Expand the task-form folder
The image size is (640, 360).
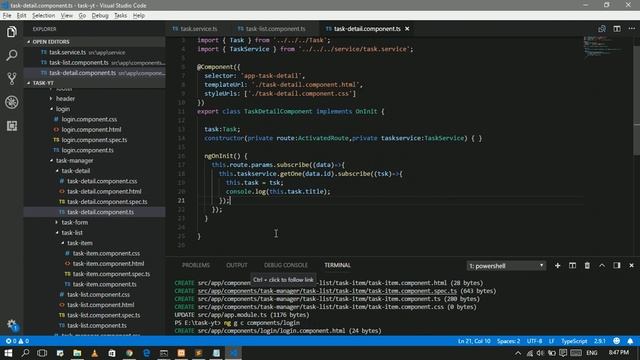coord(75,222)
